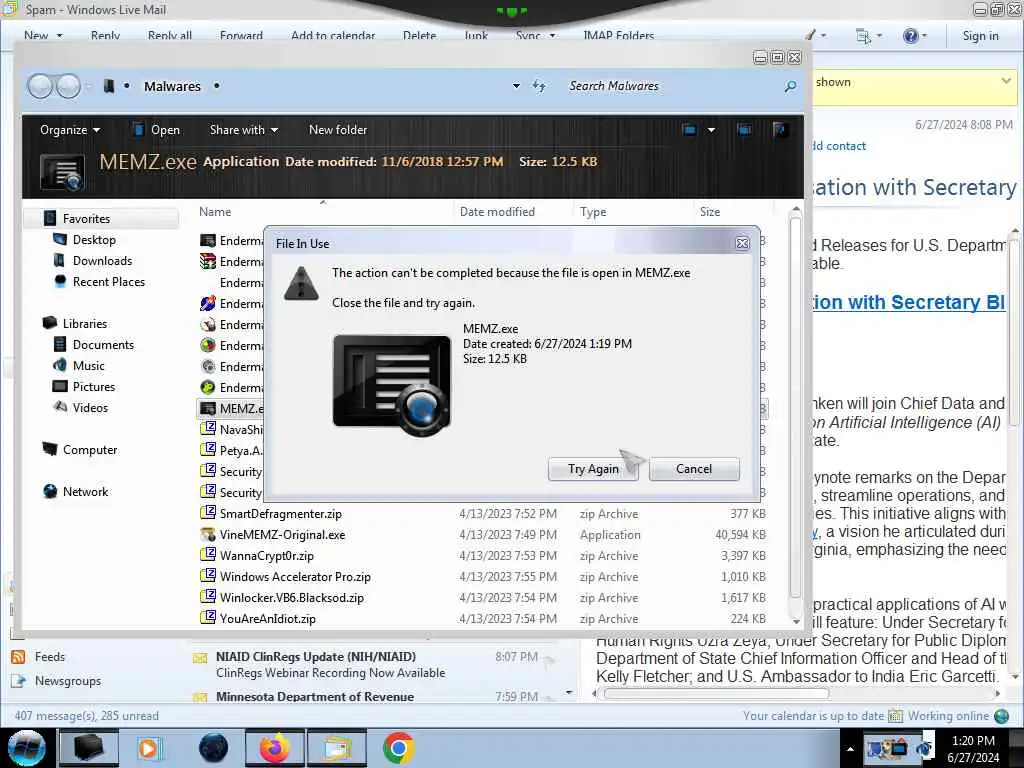This screenshot has height=768, width=1024.
Task: Open Explorer help icon
Action: click(x=780, y=129)
